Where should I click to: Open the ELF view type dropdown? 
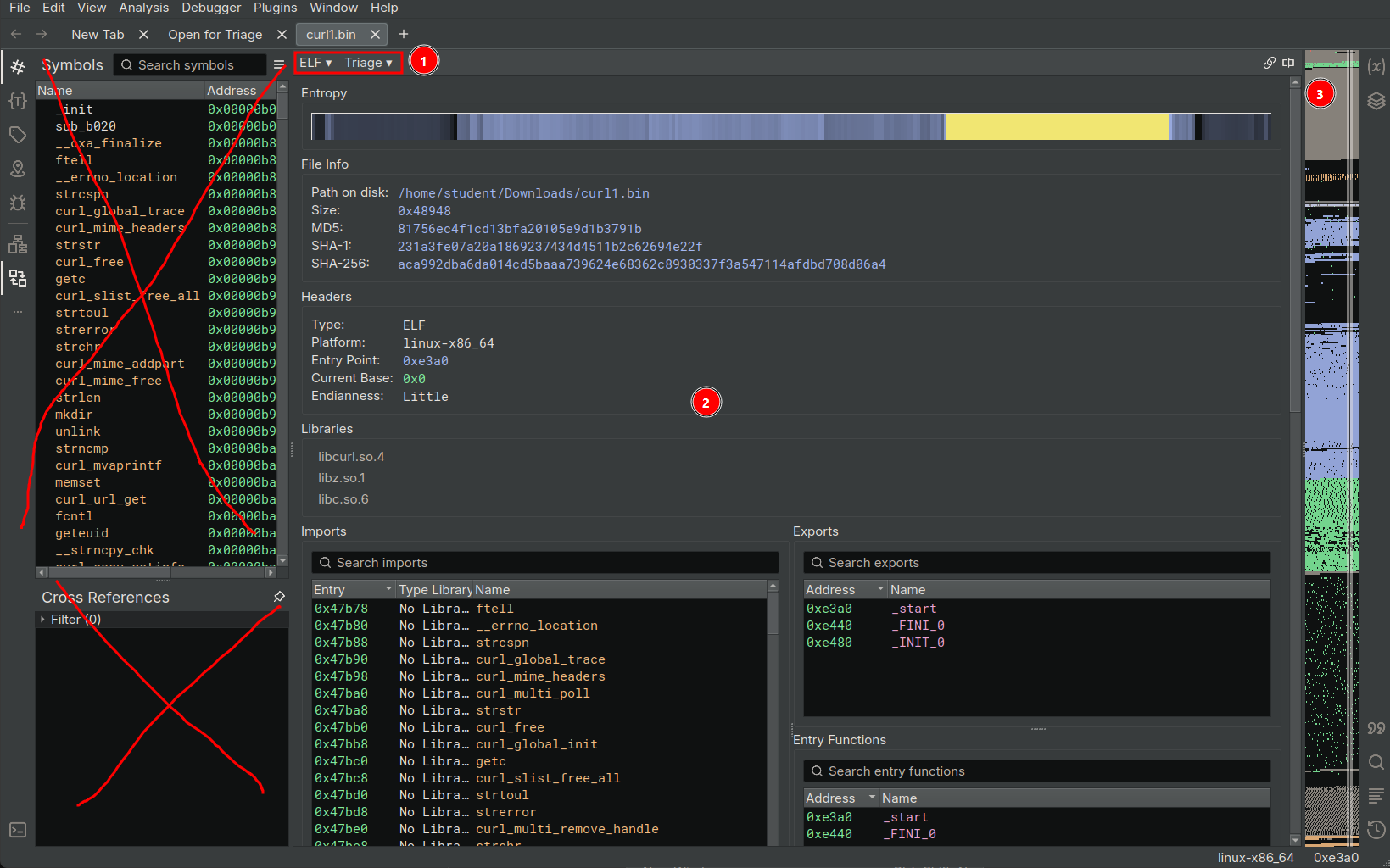[315, 63]
